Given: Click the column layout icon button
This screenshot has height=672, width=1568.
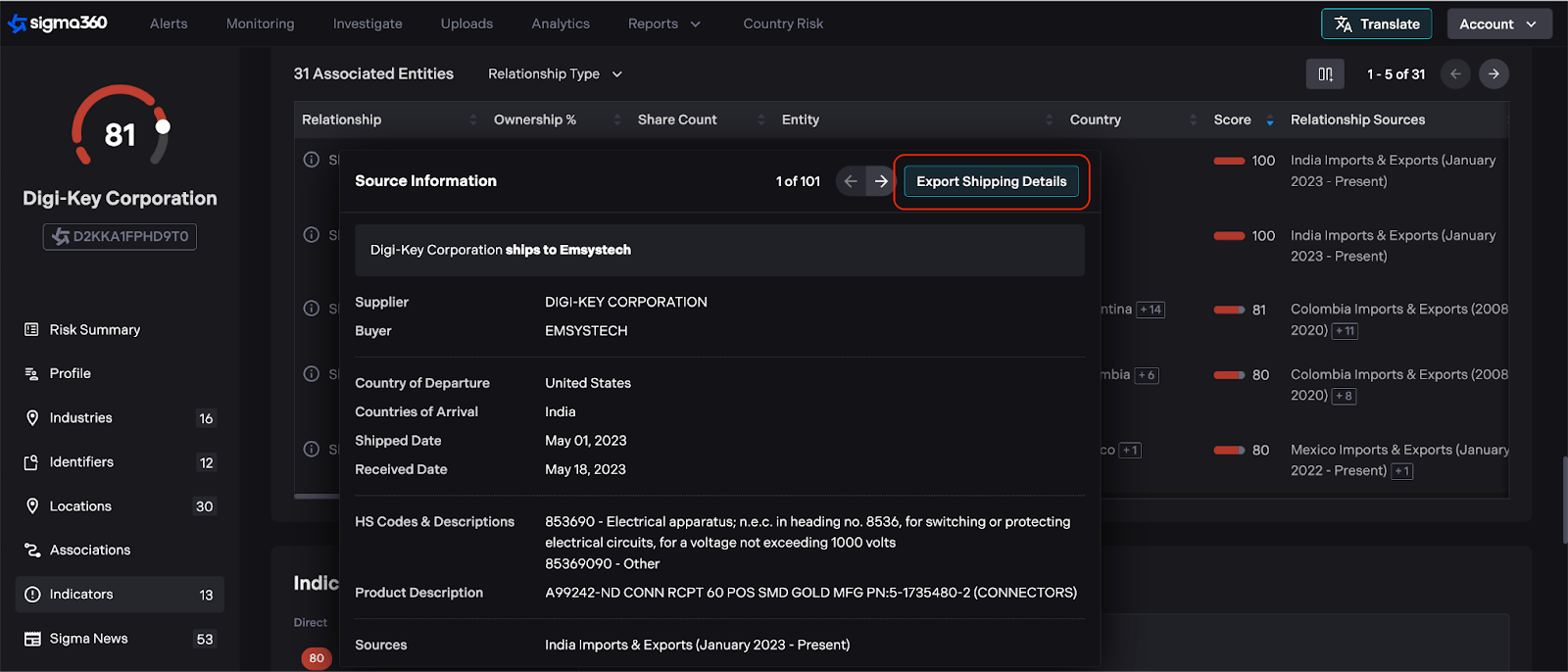Looking at the screenshot, I should point(1325,74).
